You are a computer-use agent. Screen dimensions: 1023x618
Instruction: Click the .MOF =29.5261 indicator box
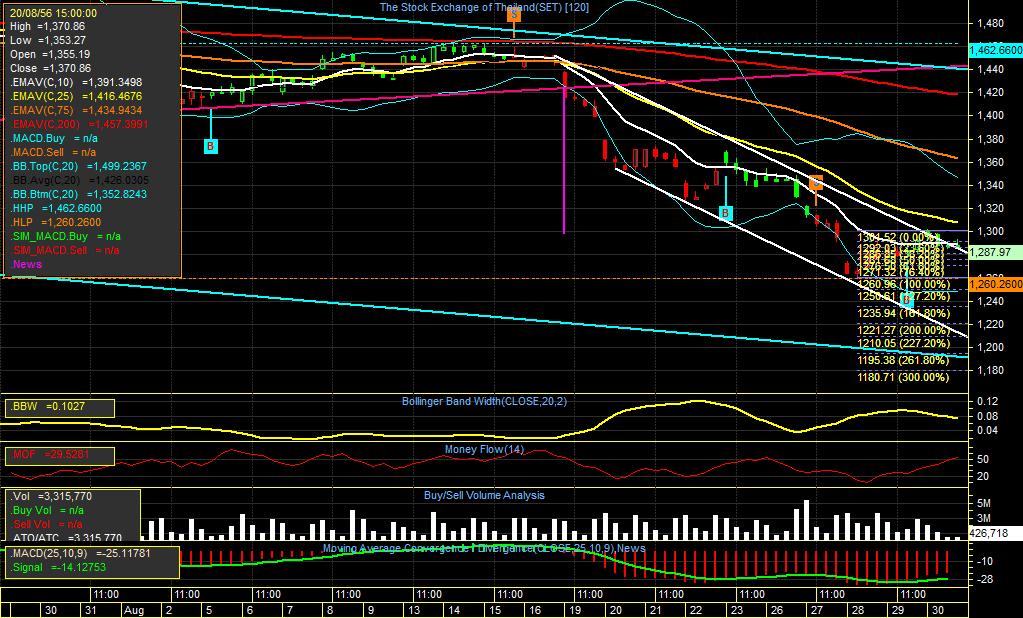coord(60,456)
